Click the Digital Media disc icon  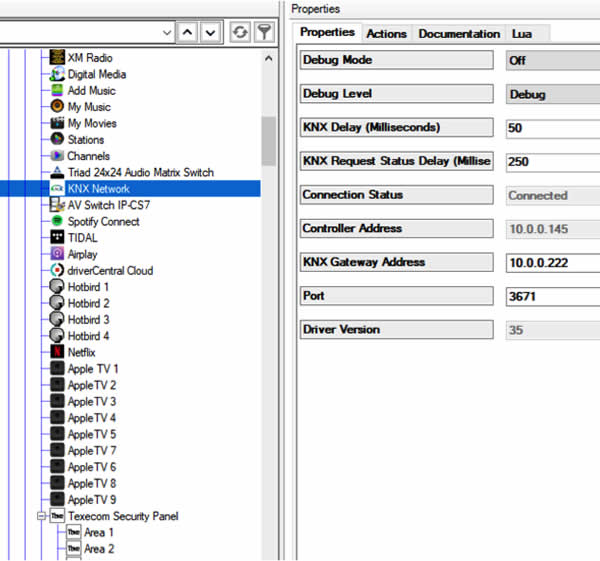(57, 73)
